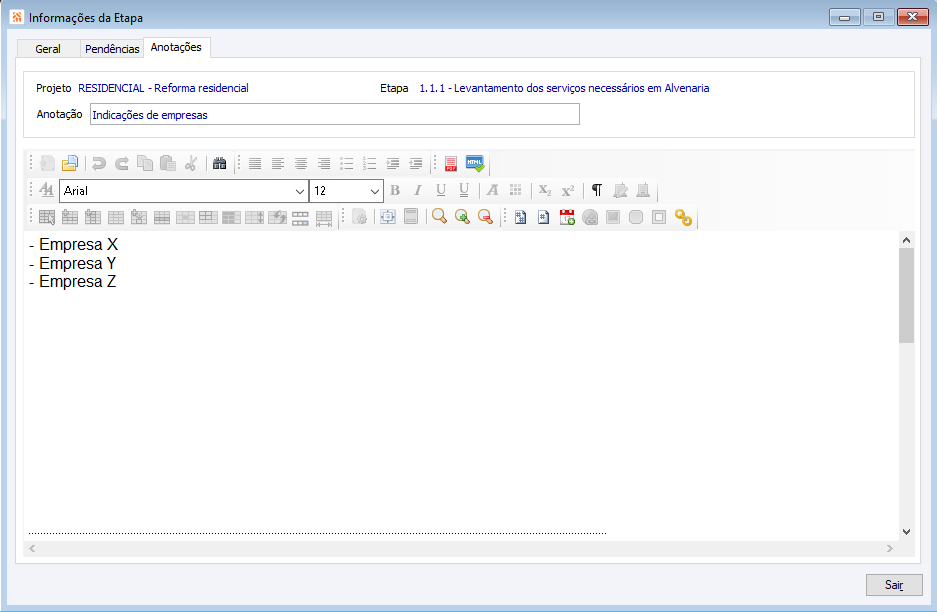Viewport: 937px width, 612px height.
Task: Open the Arial font dropdown
Action: pyautogui.click(x=299, y=191)
